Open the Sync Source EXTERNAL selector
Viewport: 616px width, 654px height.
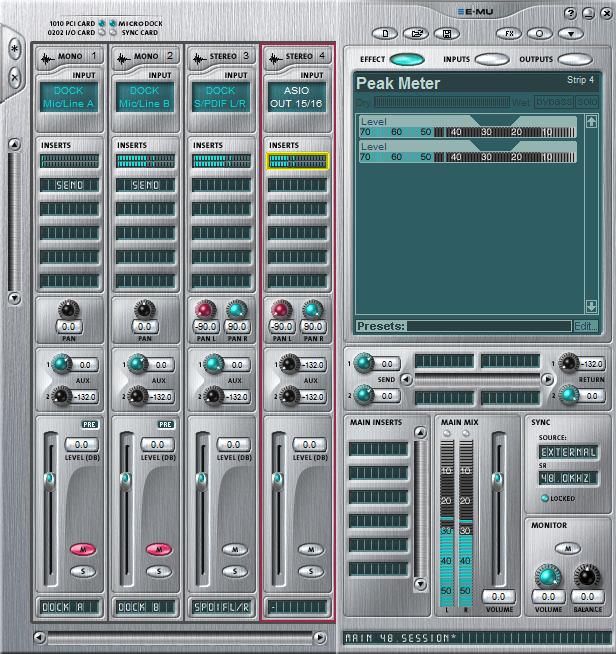coord(568,452)
